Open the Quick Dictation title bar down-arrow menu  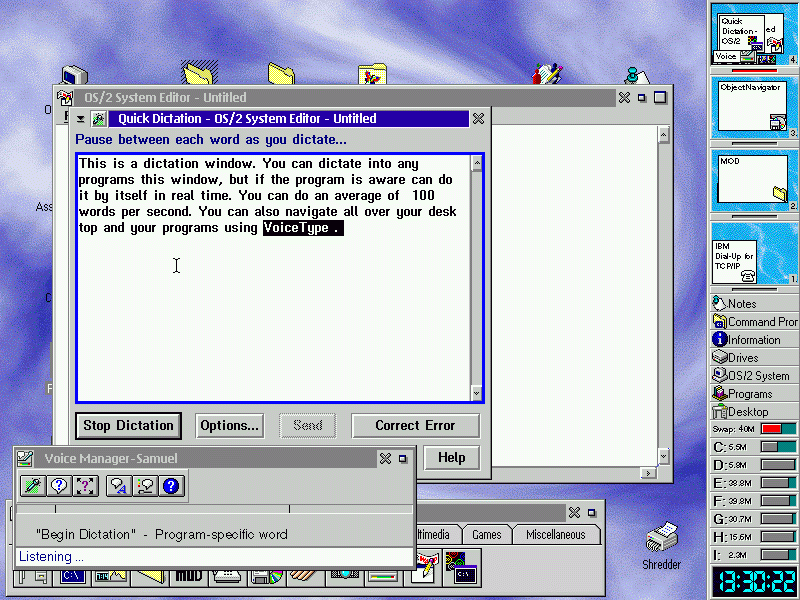[81, 119]
